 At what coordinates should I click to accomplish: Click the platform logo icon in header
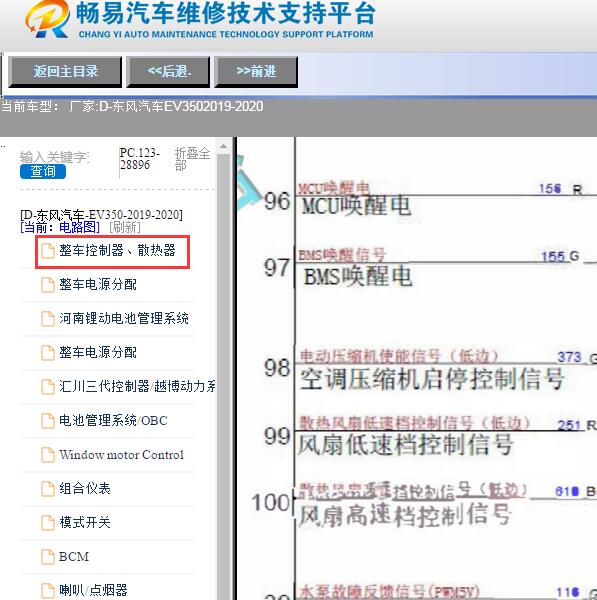click(x=47, y=19)
